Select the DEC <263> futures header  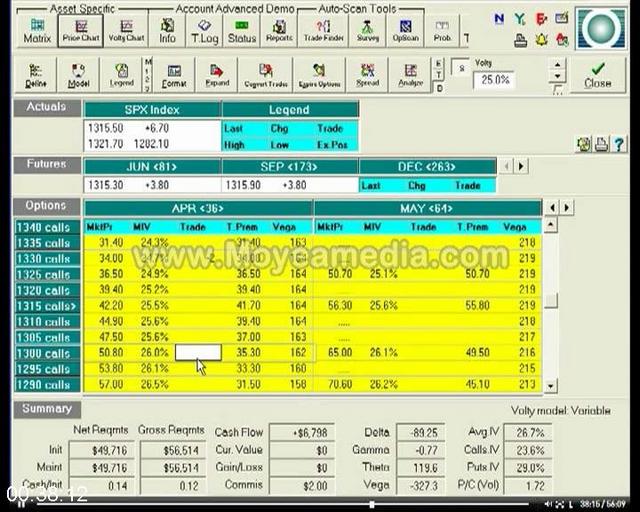tap(427, 167)
